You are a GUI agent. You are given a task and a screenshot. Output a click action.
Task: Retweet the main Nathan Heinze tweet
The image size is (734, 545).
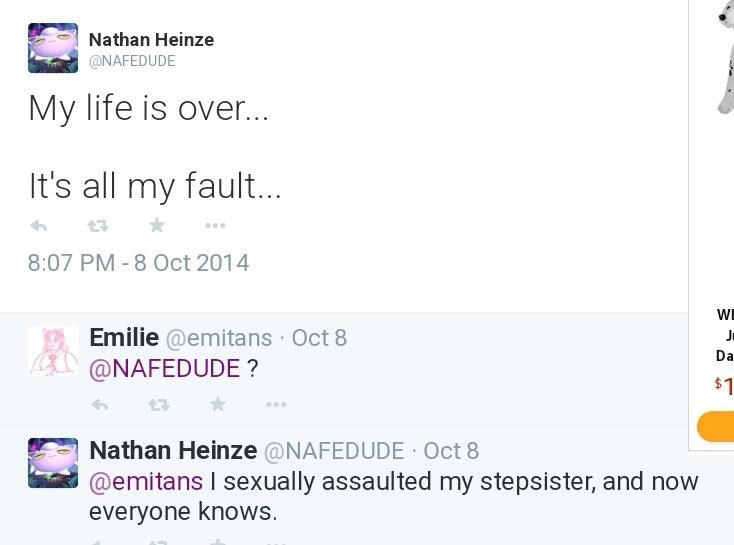[x=97, y=226]
